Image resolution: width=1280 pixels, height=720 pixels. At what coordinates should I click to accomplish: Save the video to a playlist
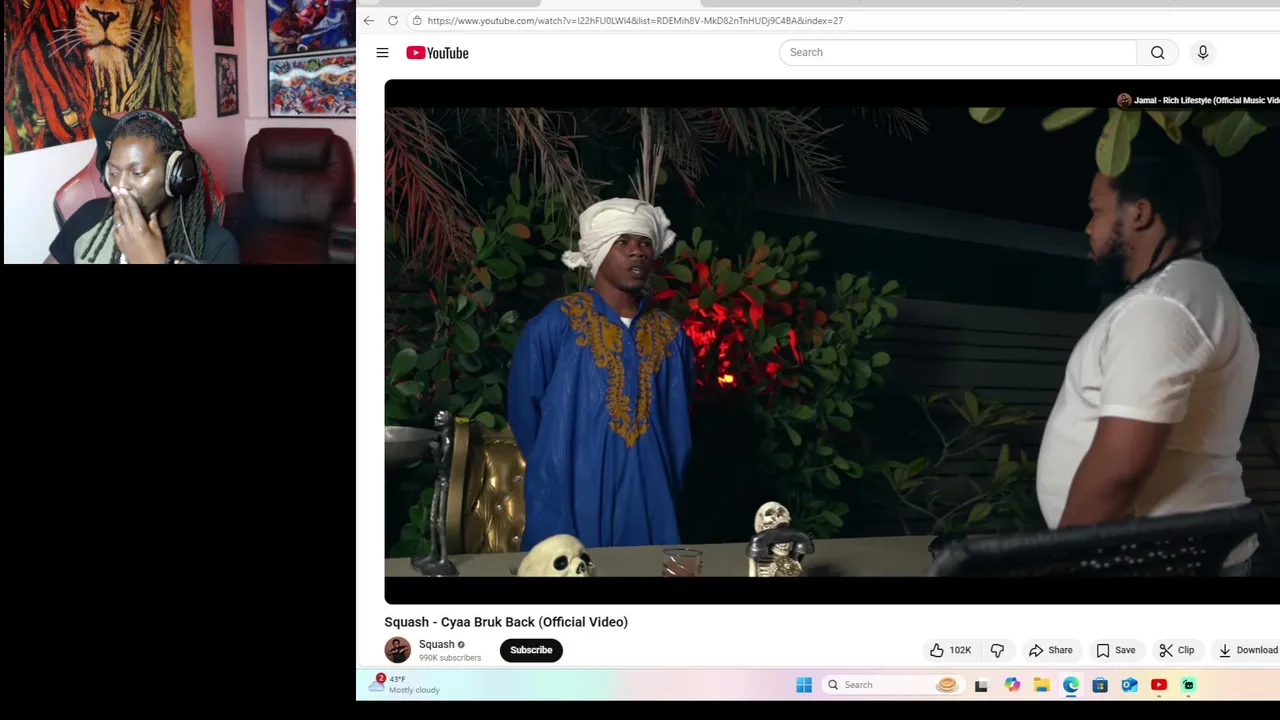1115,650
